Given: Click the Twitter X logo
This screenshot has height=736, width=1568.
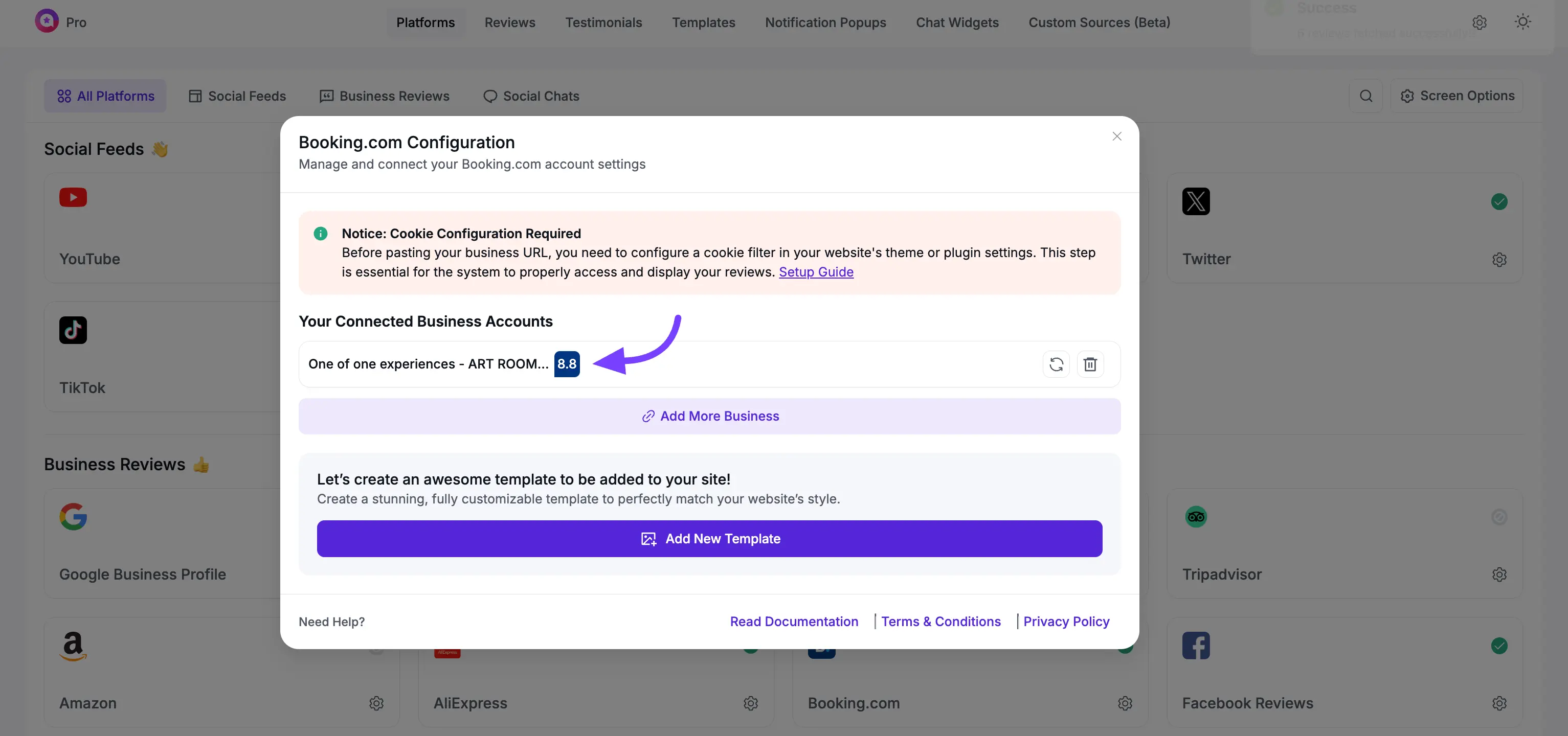Looking at the screenshot, I should [1195, 201].
